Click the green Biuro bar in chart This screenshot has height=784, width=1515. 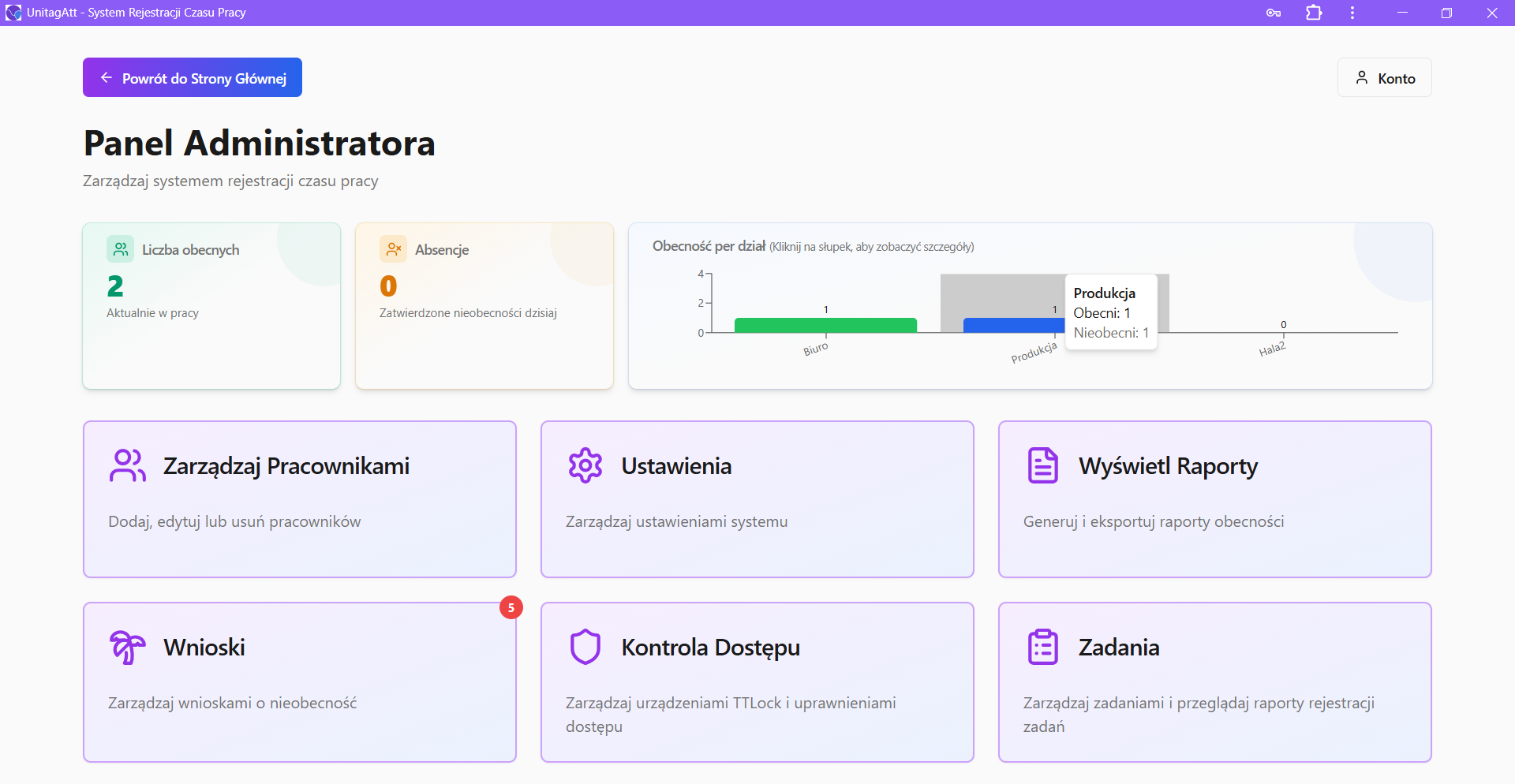(x=825, y=325)
